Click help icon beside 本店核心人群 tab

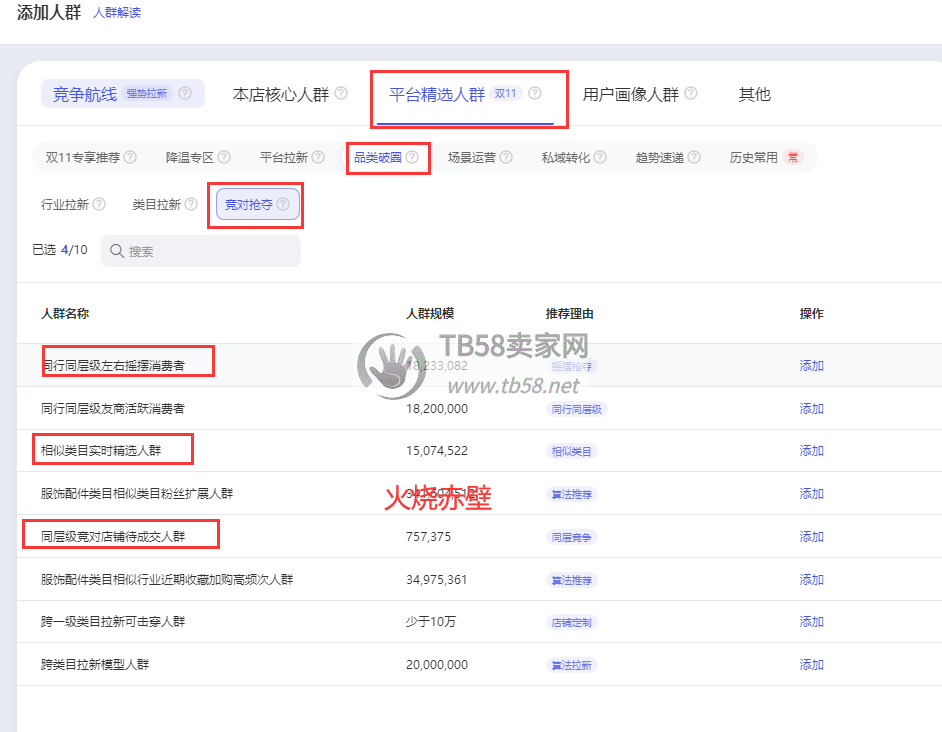pyautogui.click(x=341, y=94)
